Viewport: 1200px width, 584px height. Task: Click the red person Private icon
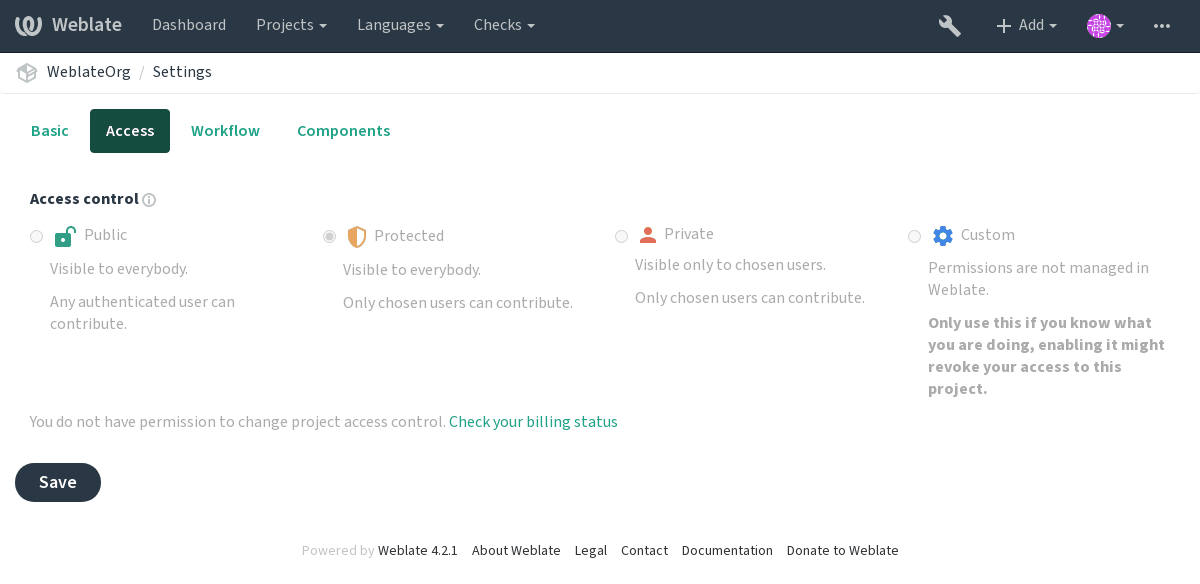[x=647, y=235]
